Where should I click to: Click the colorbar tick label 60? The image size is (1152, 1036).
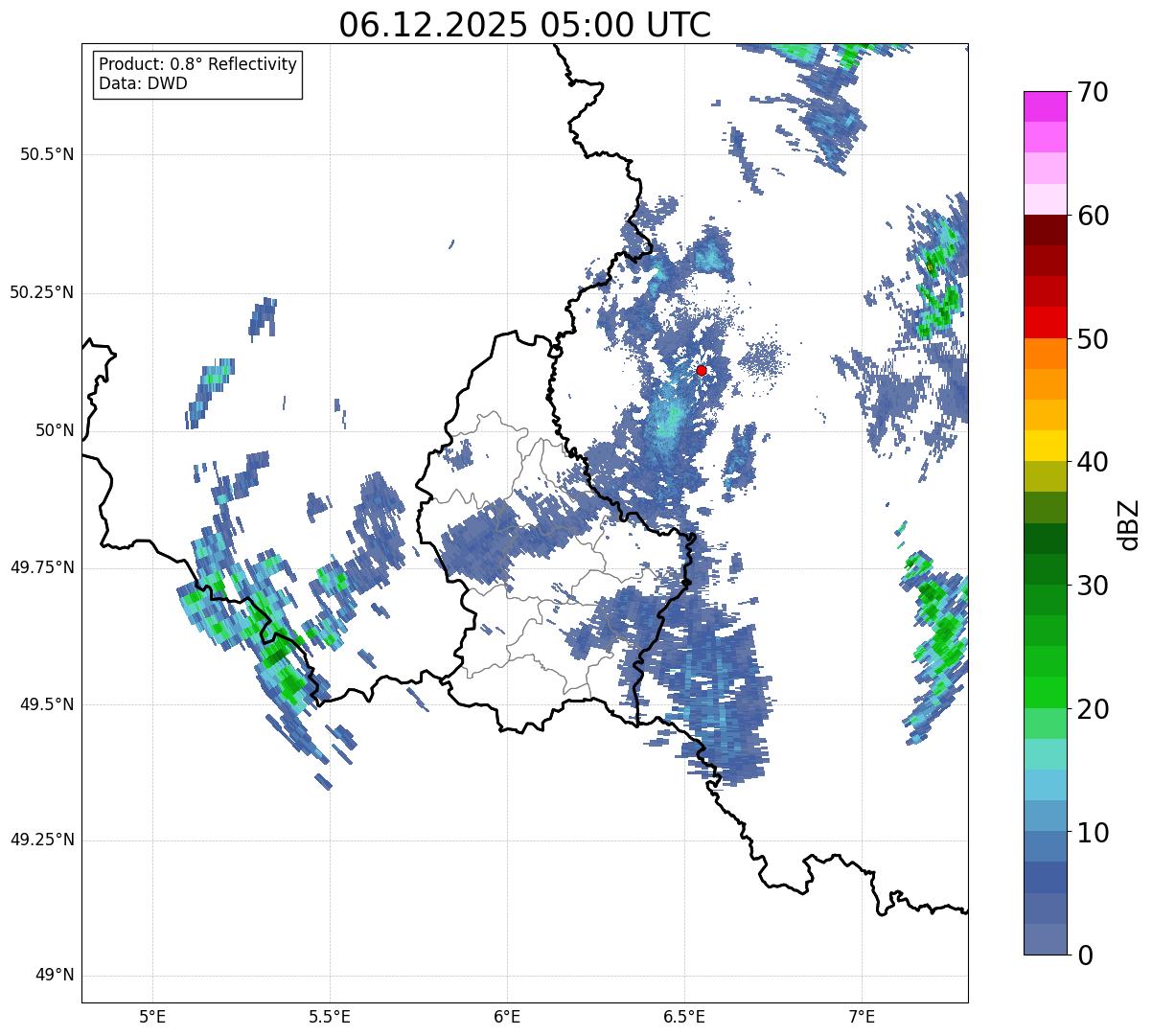click(x=1093, y=216)
